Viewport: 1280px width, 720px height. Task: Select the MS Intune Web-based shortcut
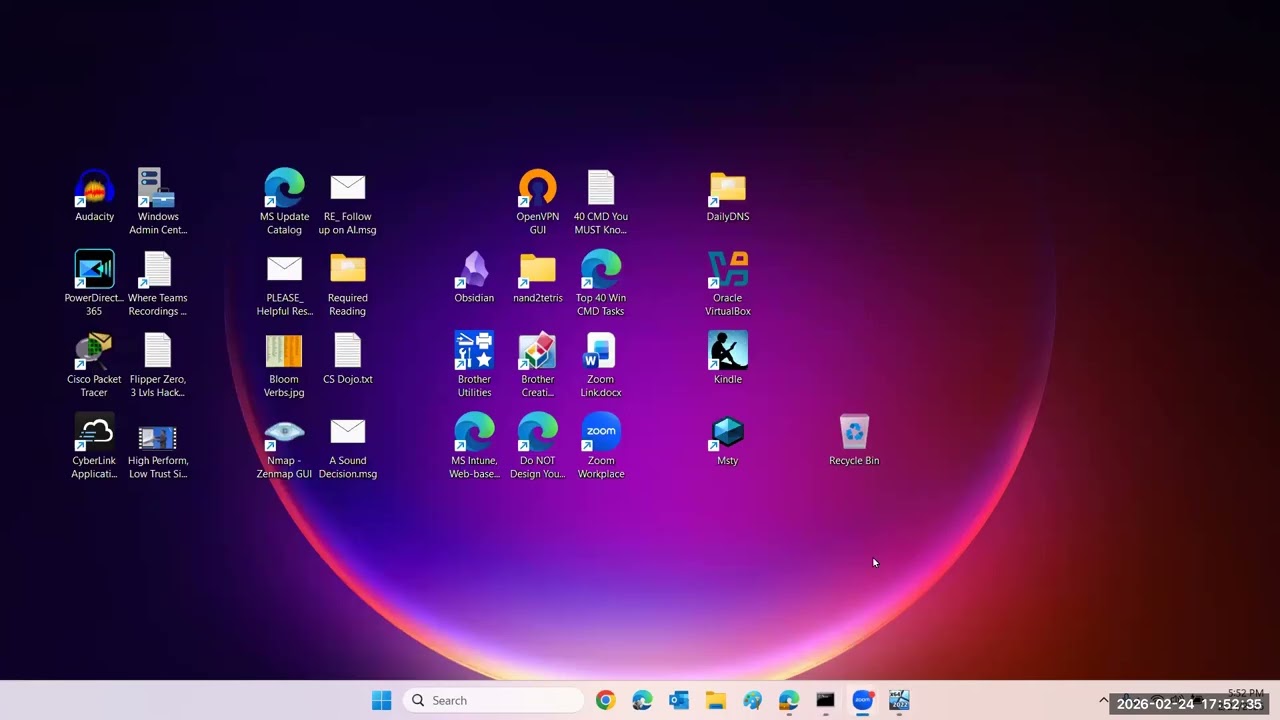[x=474, y=447]
